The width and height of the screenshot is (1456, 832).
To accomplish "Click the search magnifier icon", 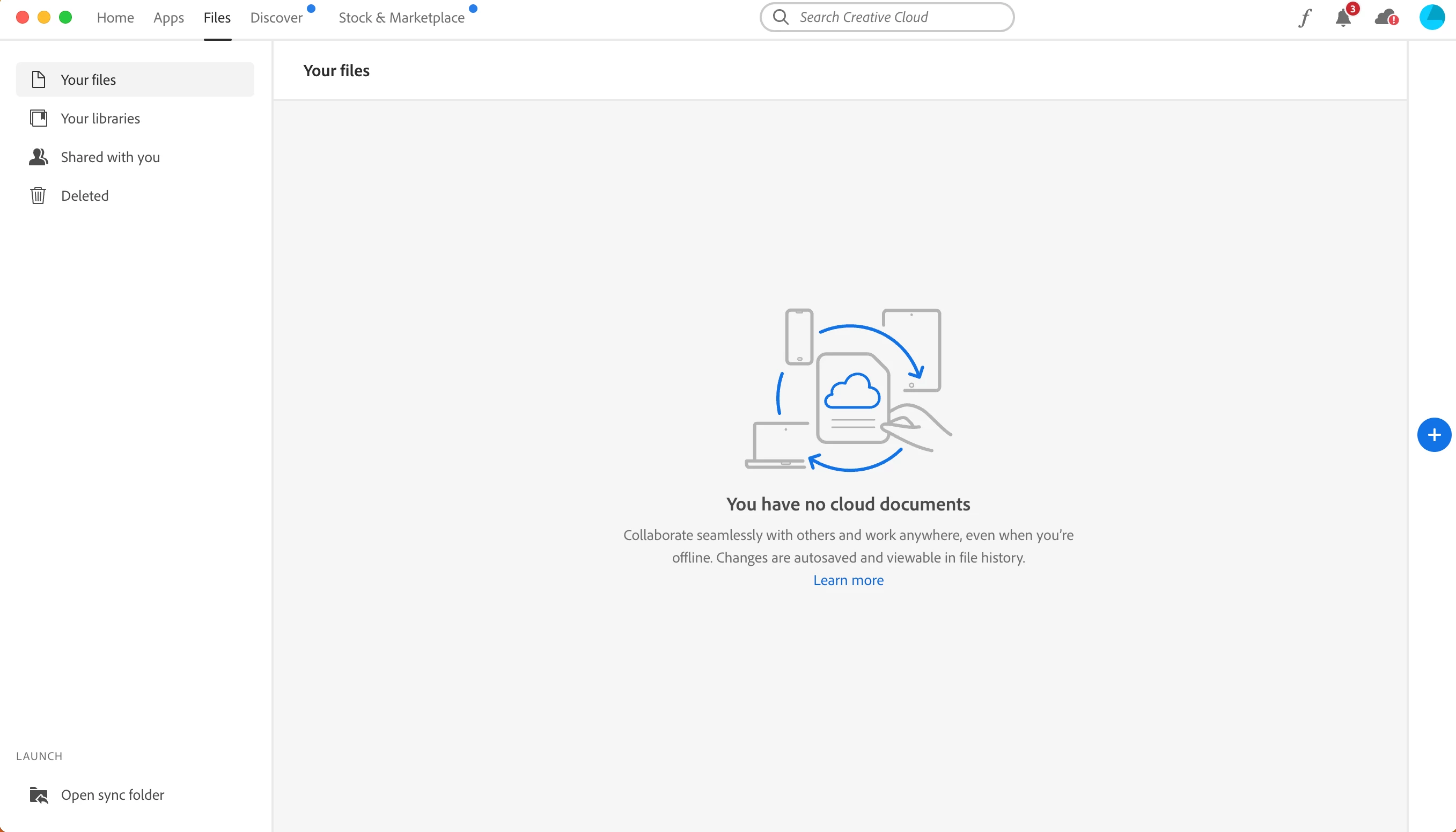I will [x=780, y=17].
